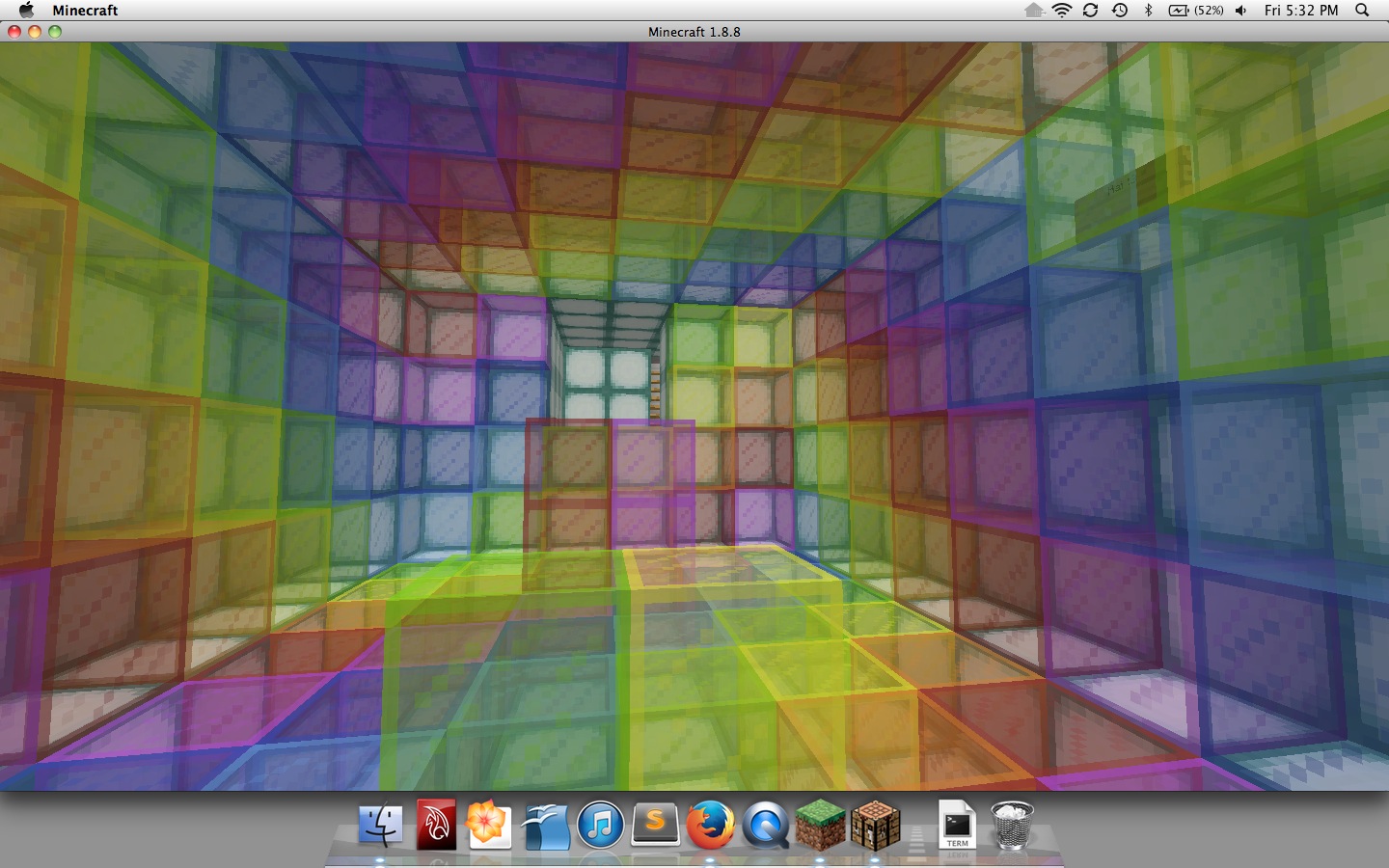Launch the red app with white swirl emblem
The height and width of the screenshot is (868, 1389).
click(435, 826)
